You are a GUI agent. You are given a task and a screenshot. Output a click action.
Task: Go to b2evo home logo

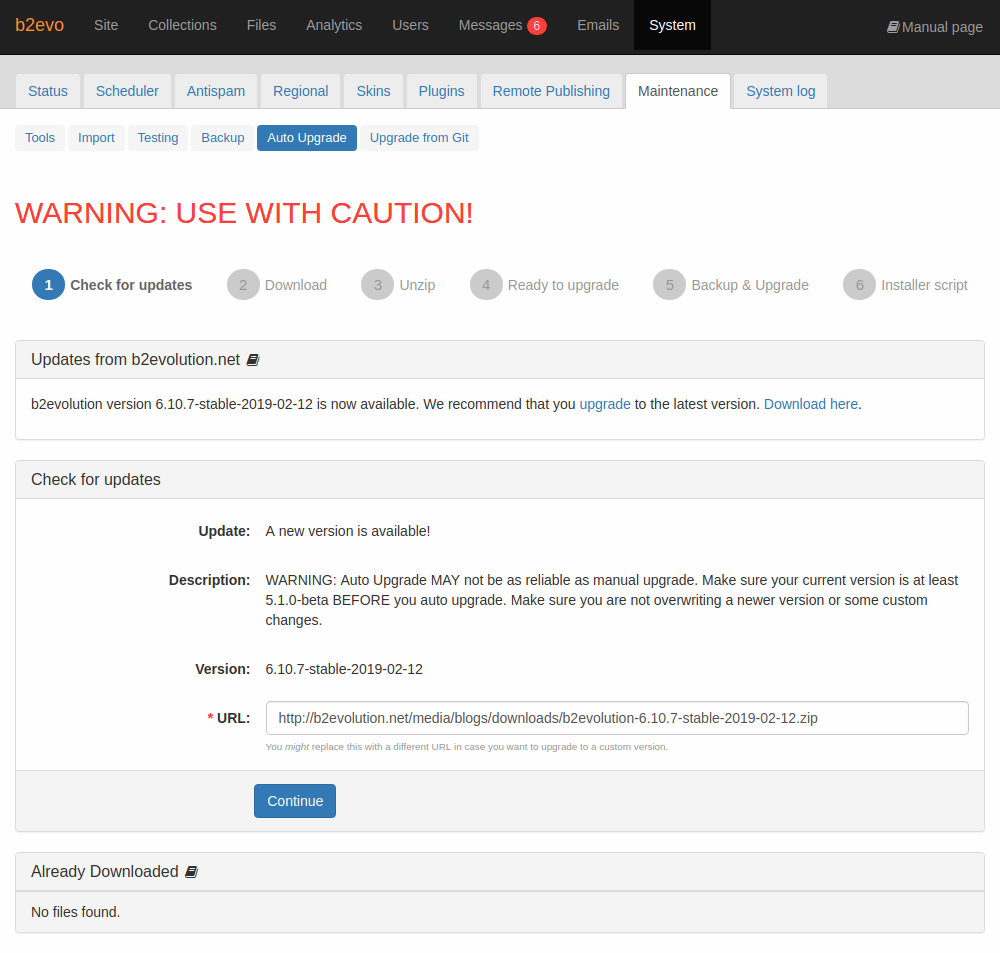[40, 25]
